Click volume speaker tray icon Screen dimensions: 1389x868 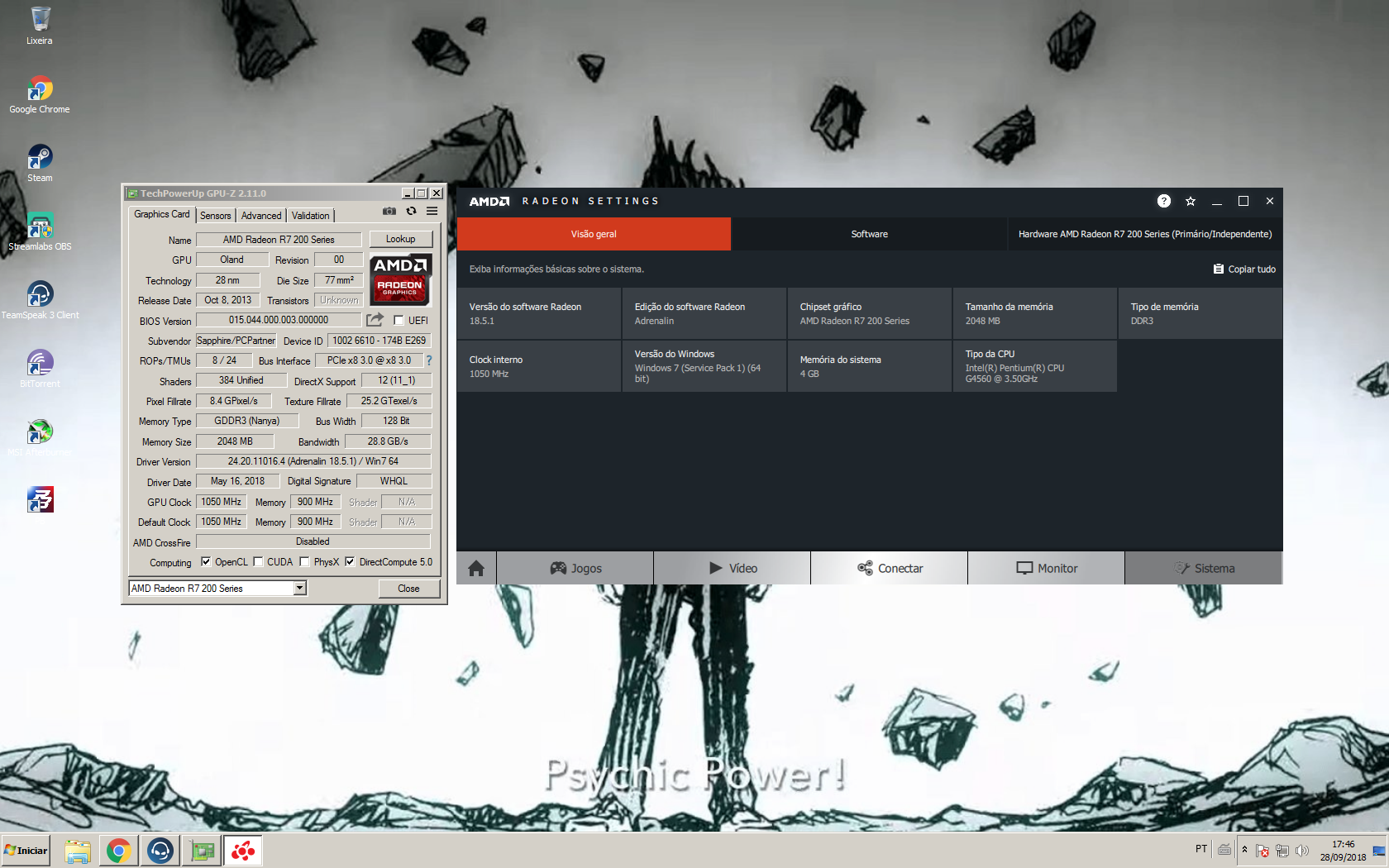(x=1302, y=851)
